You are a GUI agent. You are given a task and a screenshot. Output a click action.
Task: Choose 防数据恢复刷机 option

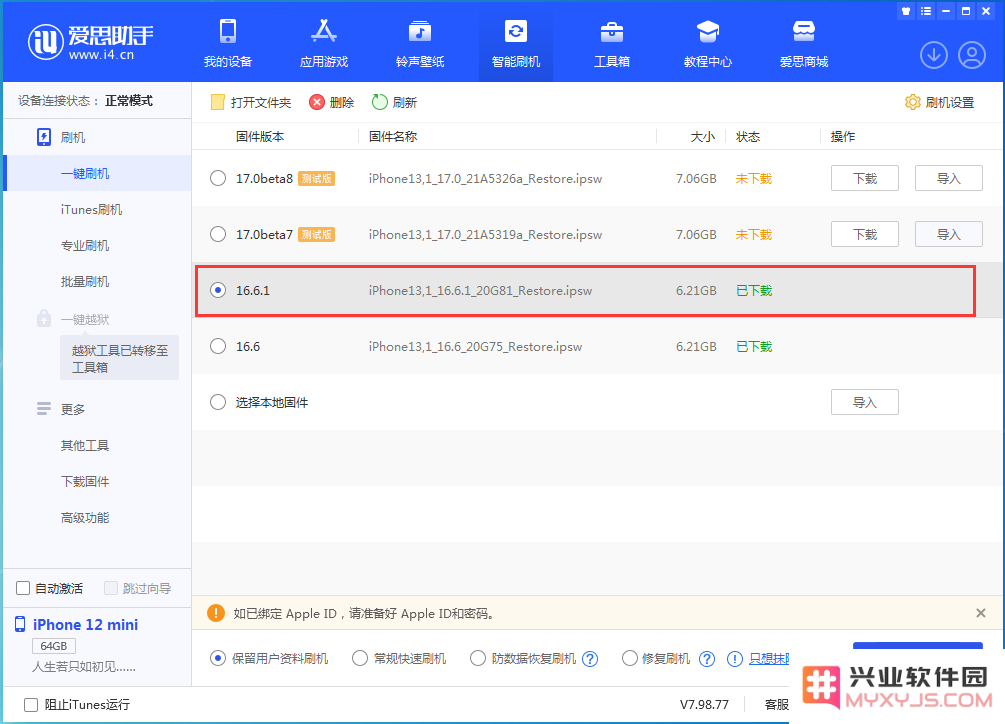click(x=478, y=658)
